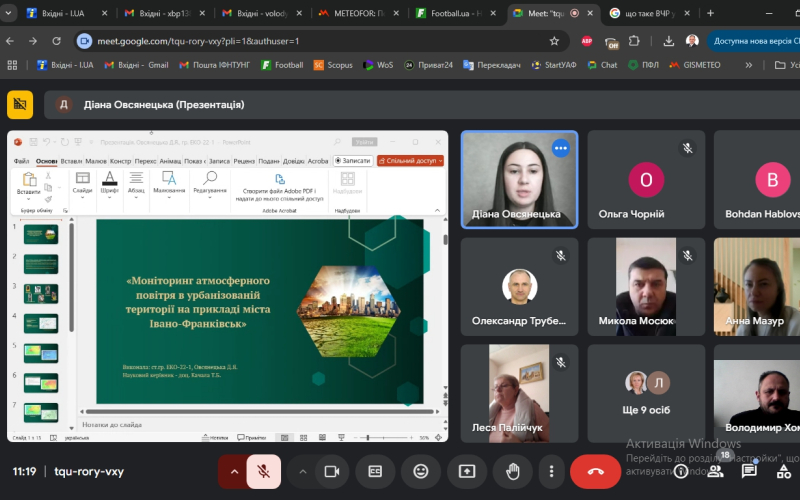Open the tab search dropdown arrow
The image size is (800, 500).
(x=7, y=13)
